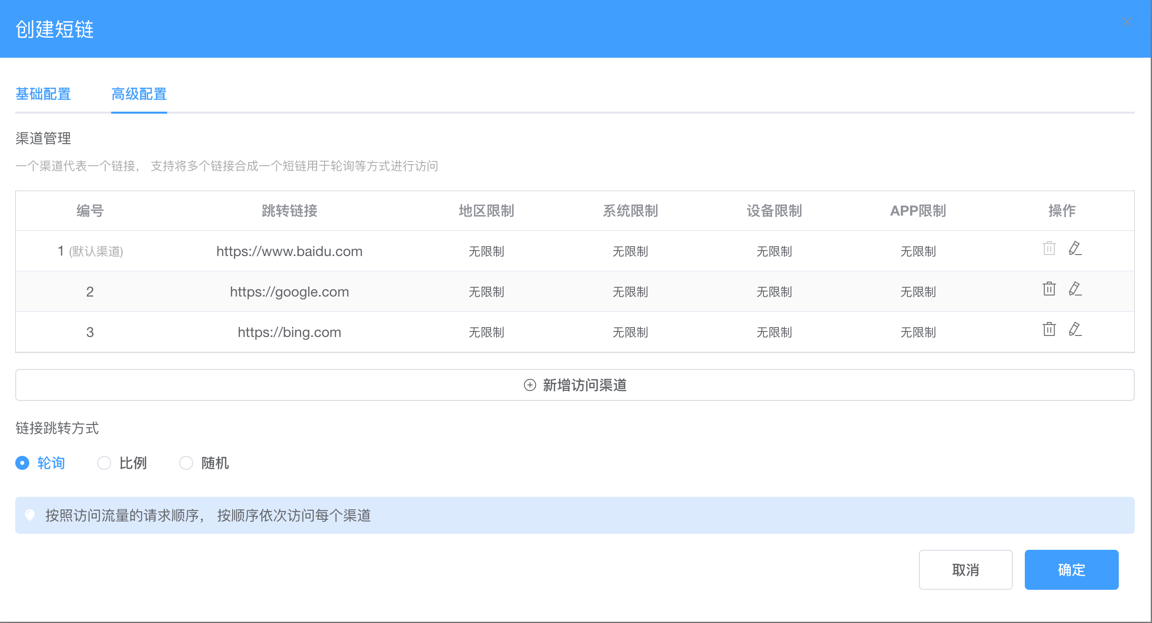1152x623 pixels.
Task: Switch to 基础配置 tab
Action: click(x=43, y=94)
